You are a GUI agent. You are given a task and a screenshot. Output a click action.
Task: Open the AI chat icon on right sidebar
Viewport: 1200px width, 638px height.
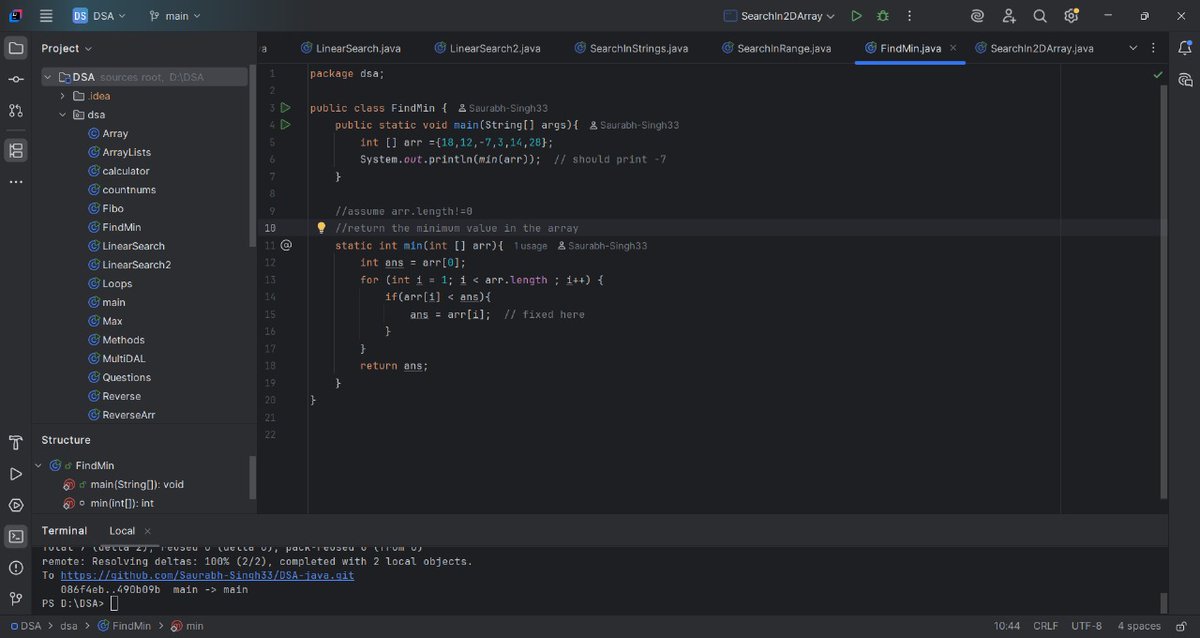click(1185, 79)
